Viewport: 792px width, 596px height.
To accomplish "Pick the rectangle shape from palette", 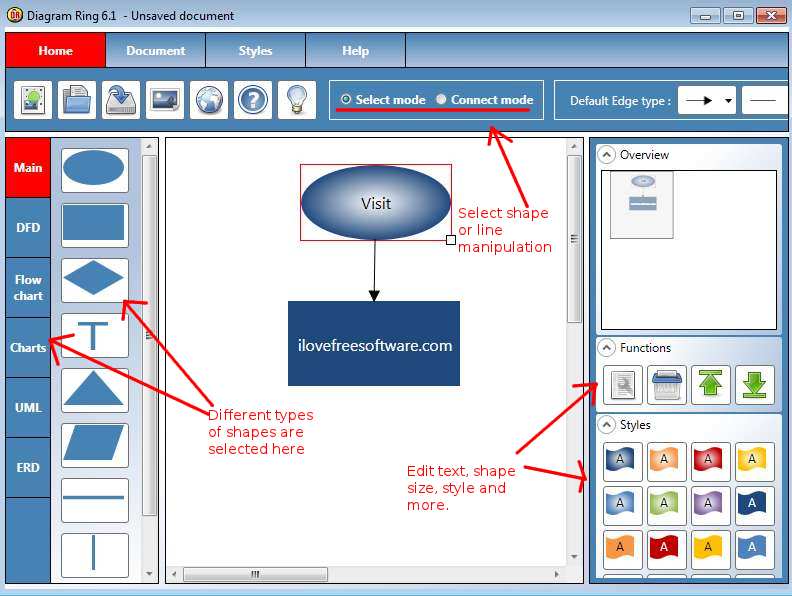I will point(94,225).
